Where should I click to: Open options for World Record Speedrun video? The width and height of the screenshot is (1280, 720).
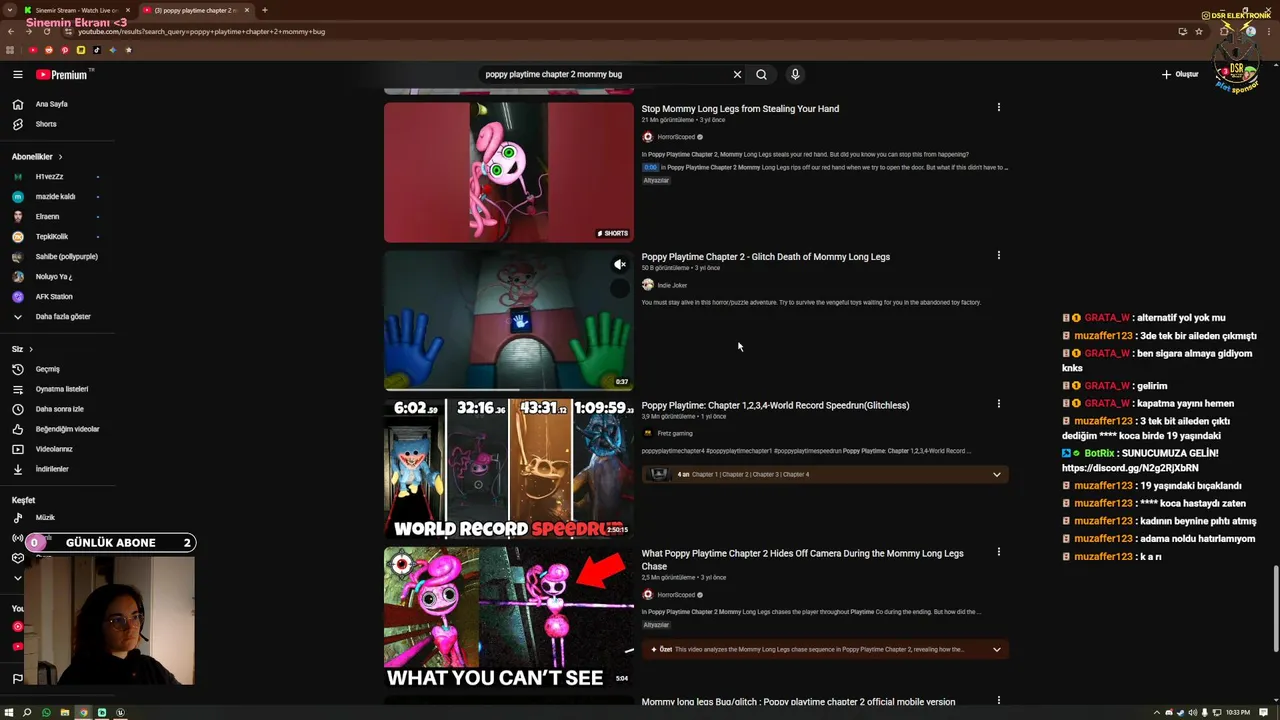998,404
